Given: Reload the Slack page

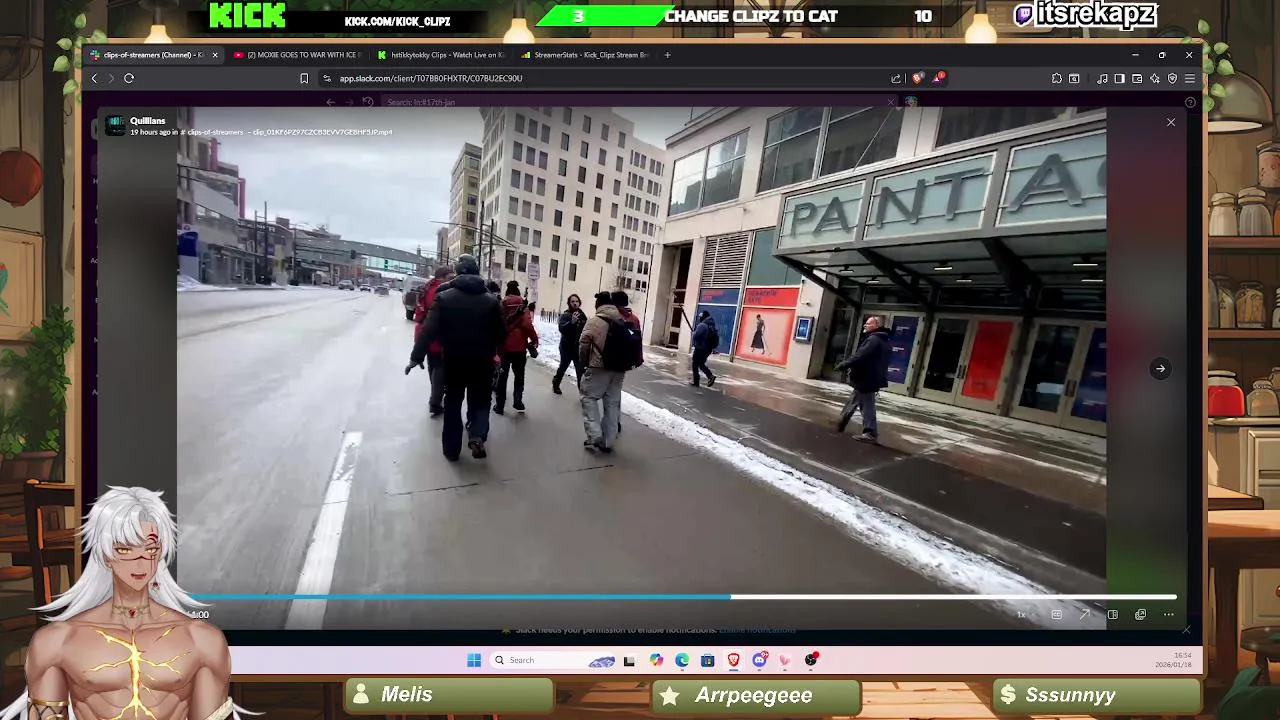Looking at the screenshot, I should 129,78.
